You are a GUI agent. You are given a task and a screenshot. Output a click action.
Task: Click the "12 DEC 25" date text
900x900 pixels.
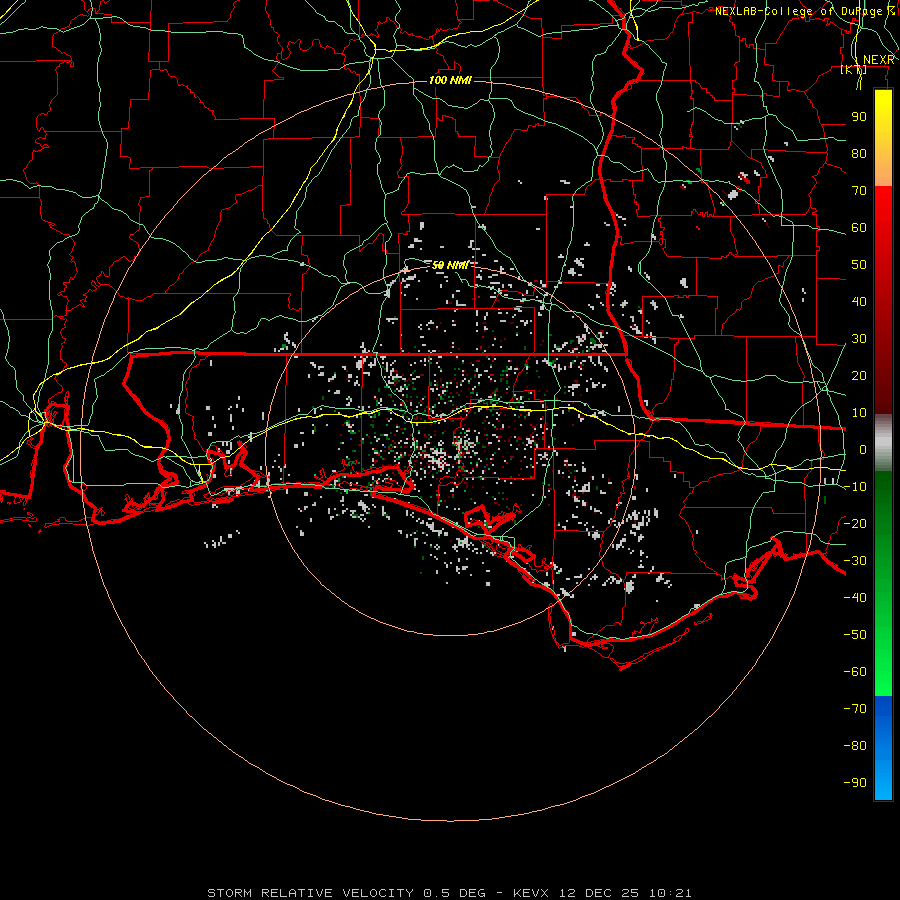point(599,893)
